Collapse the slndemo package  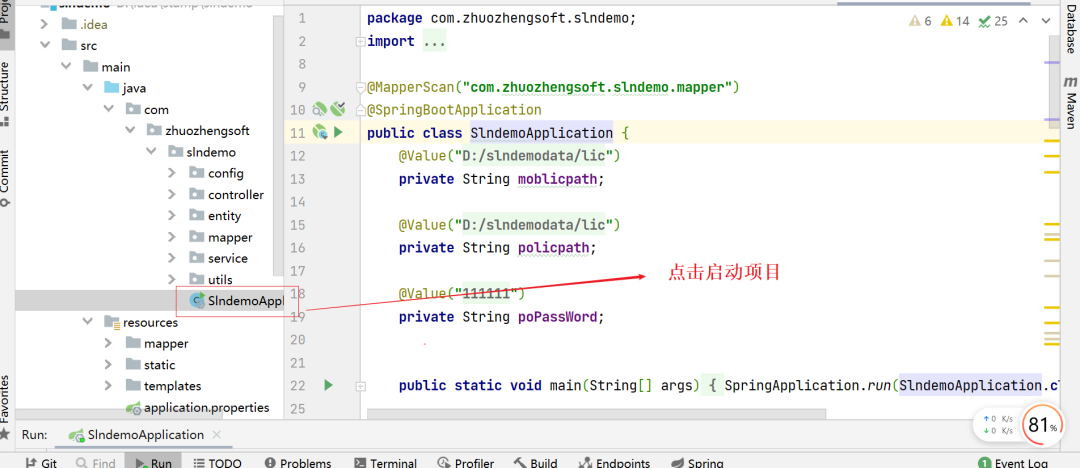pos(152,152)
